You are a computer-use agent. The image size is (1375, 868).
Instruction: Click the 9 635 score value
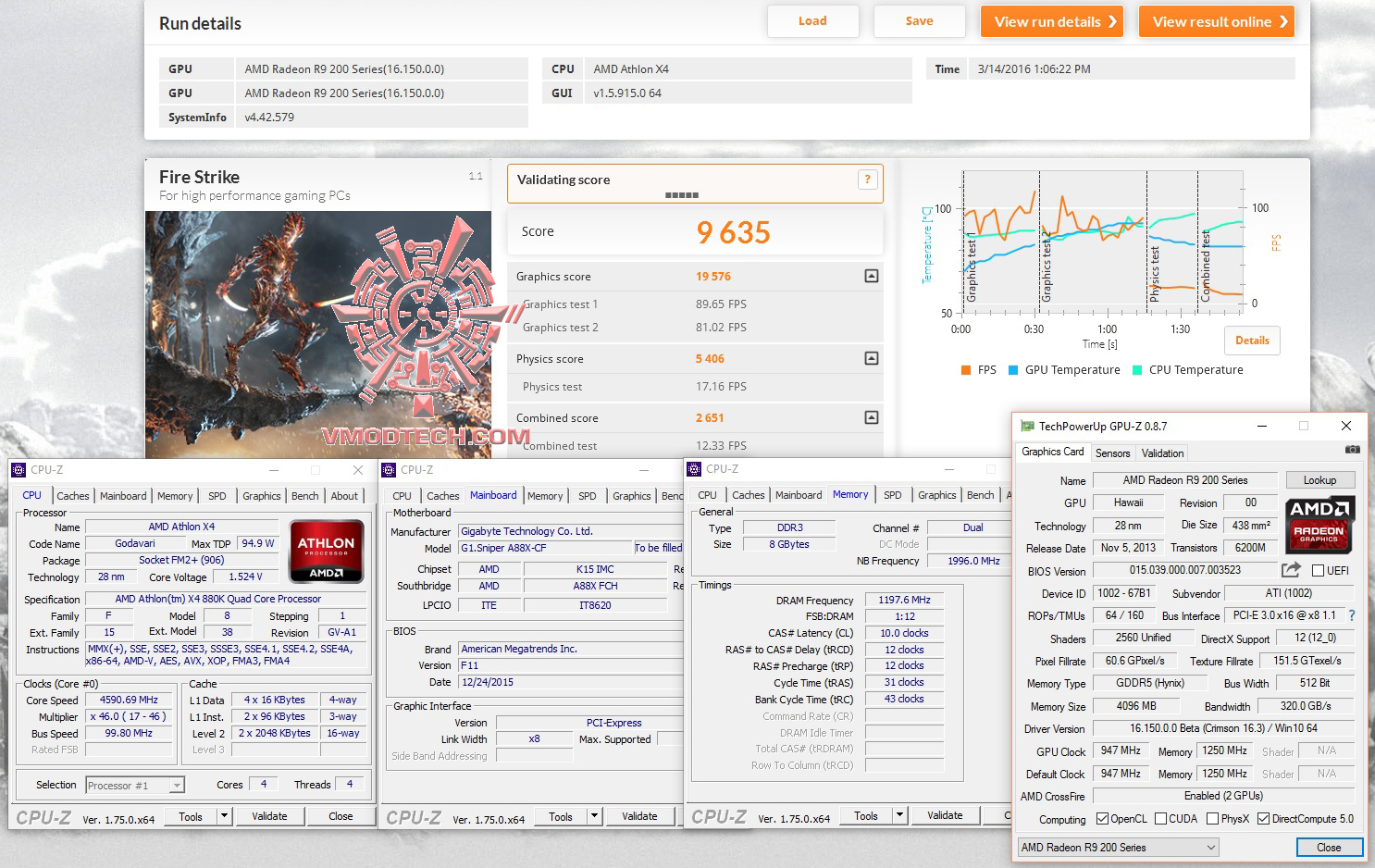point(733,232)
